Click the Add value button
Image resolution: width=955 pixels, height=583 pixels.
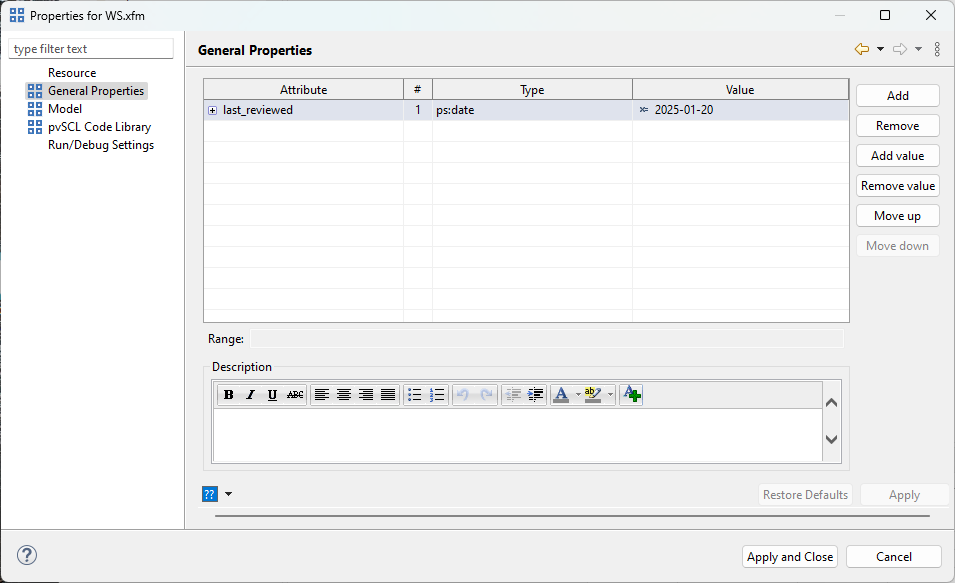(897, 155)
